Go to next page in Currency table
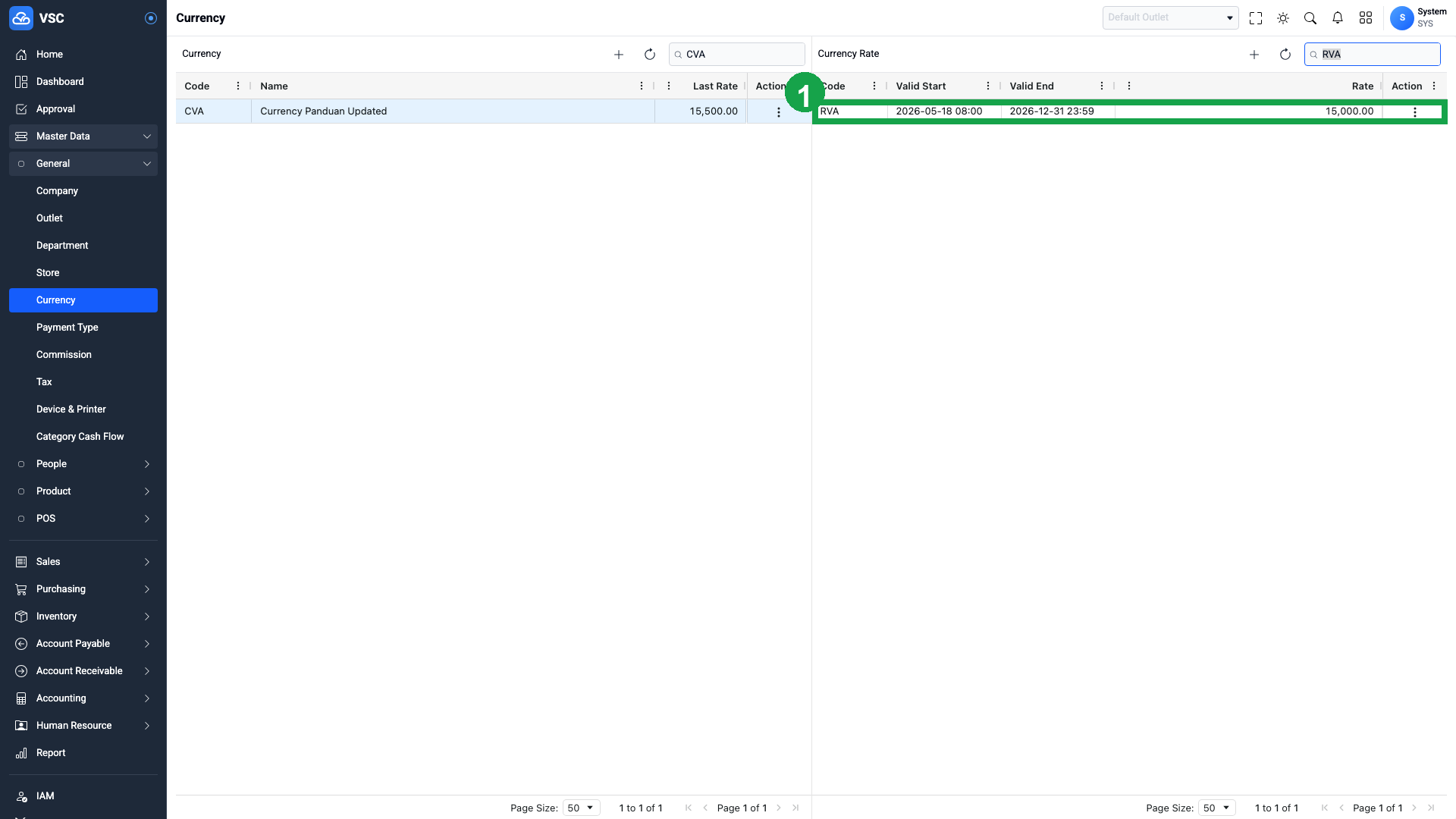This screenshot has width=1456, height=819. click(779, 808)
